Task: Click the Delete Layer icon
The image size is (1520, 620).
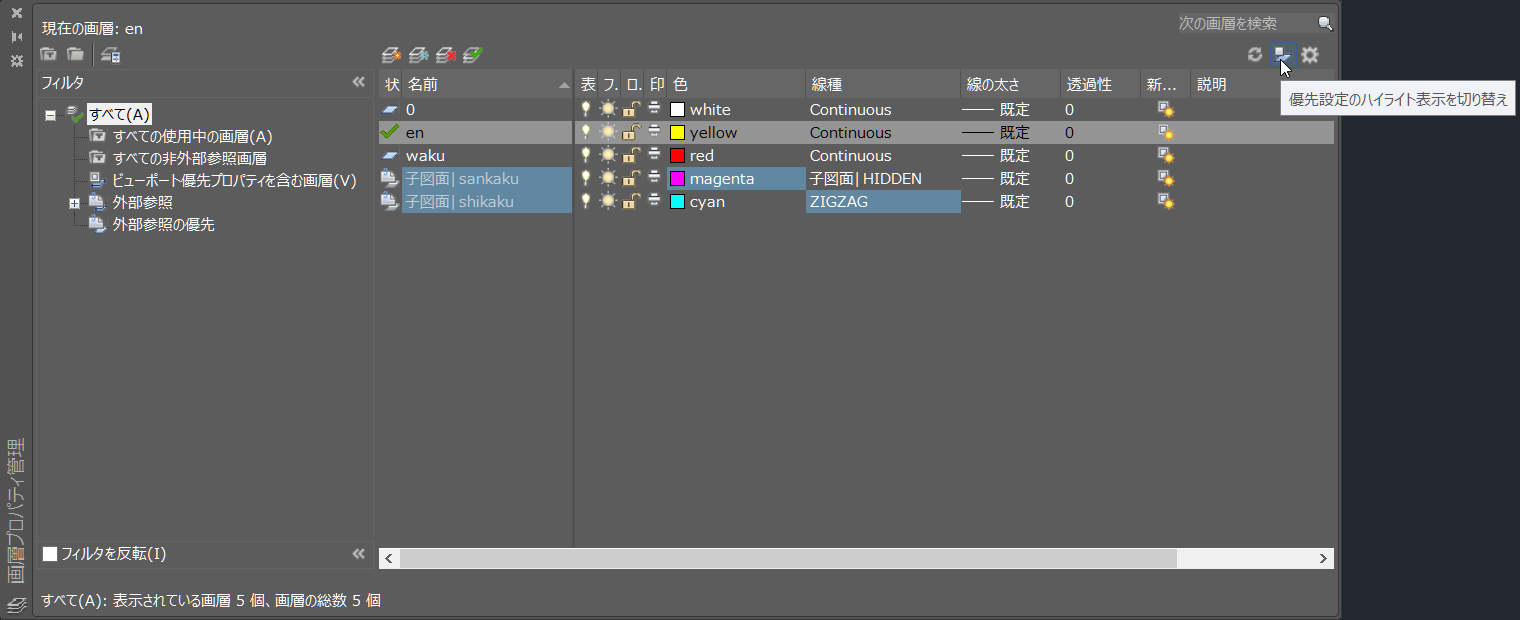Action: [x=445, y=54]
